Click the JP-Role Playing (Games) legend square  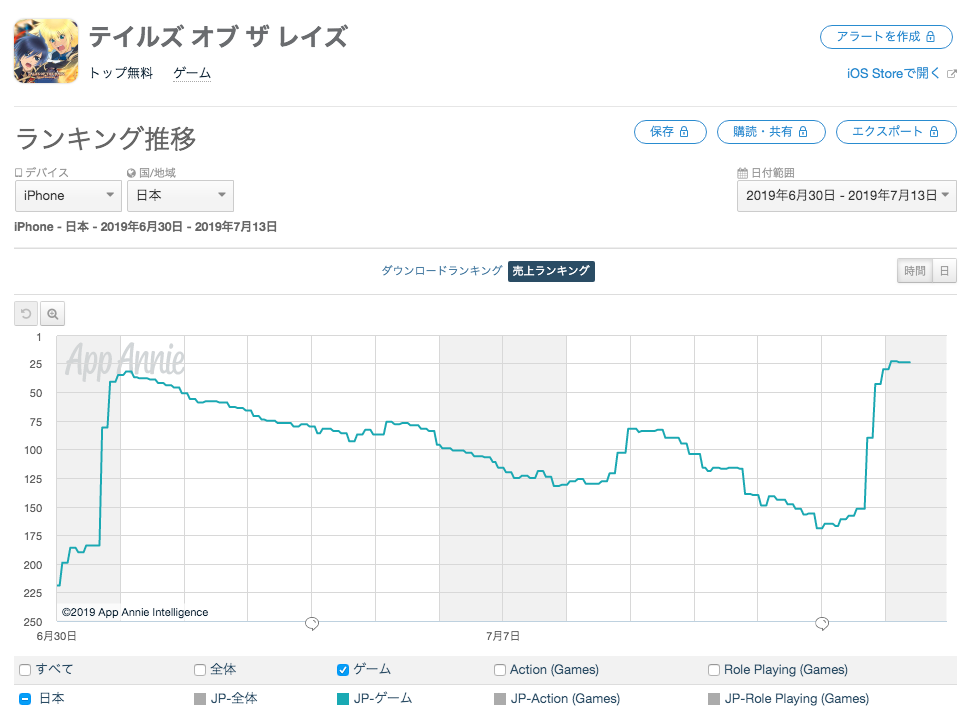tap(714, 699)
